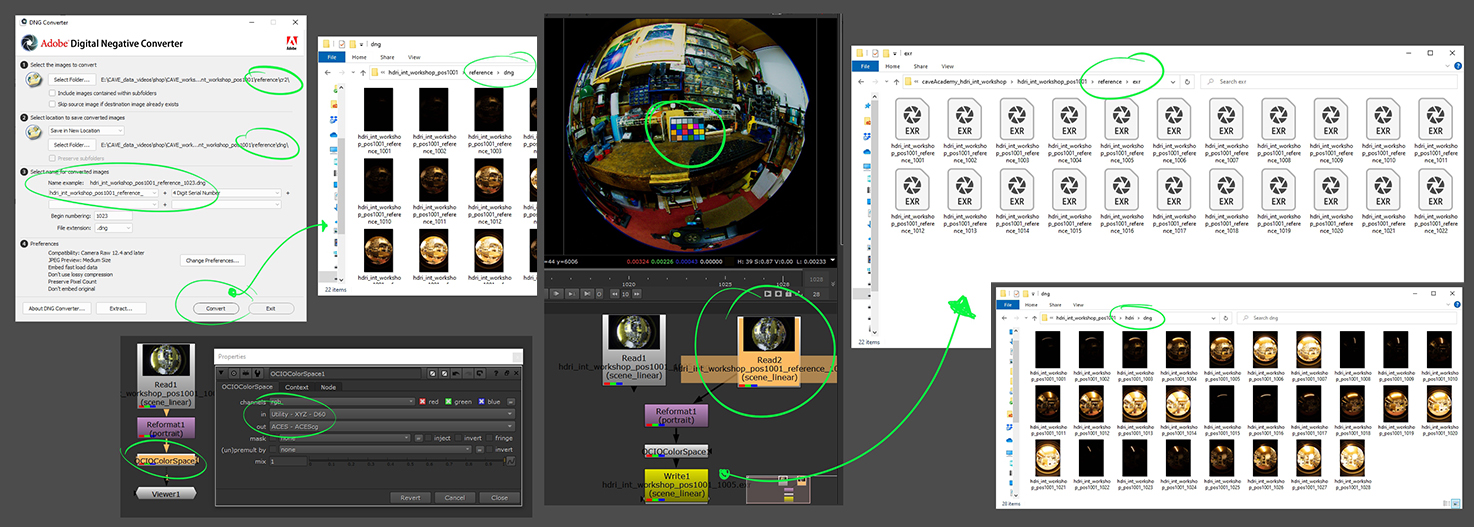1474x527 pixels.
Task: Open hdri_int_workshop_pos1001_reference_1006 EXR file
Action: (x=1173, y=131)
